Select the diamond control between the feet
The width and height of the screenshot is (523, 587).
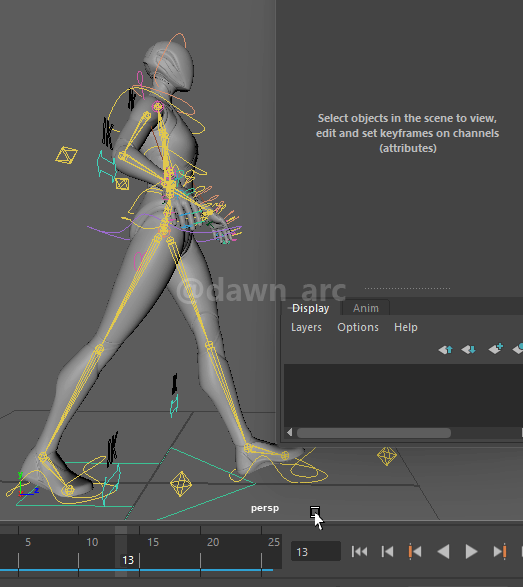click(181, 484)
